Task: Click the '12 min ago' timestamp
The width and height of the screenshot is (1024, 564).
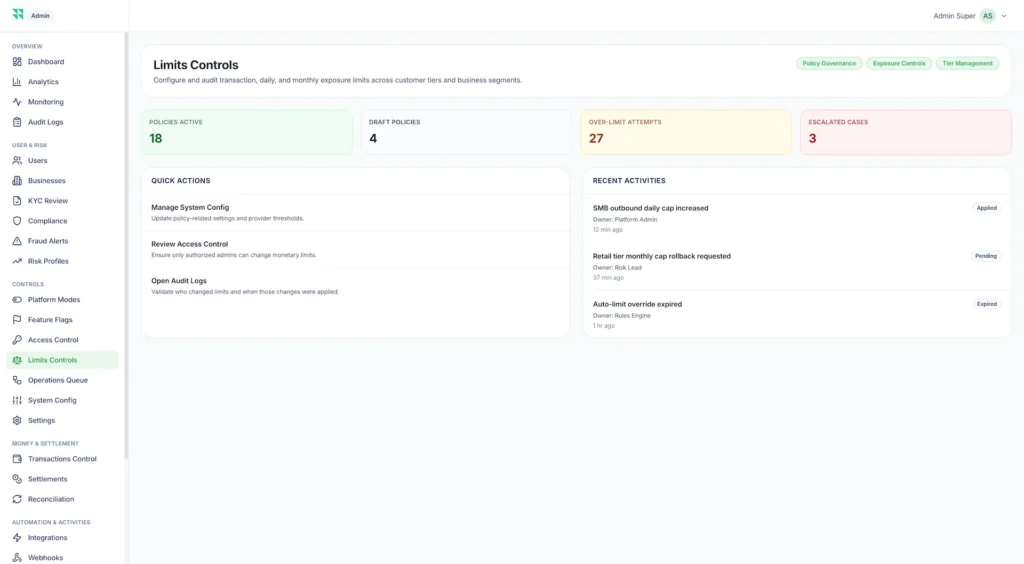Action: tap(607, 230)
